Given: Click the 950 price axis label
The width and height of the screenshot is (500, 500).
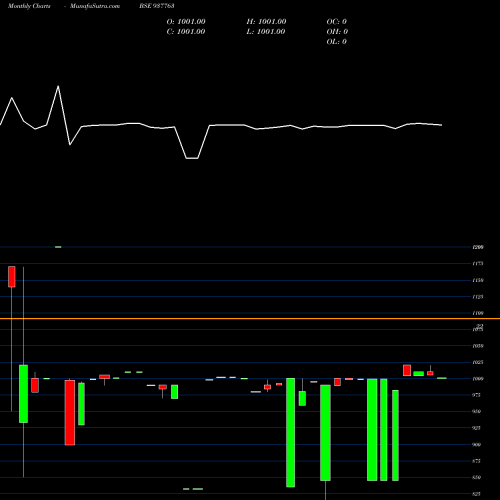Looking at the screenshot, I should click(477, 411).
